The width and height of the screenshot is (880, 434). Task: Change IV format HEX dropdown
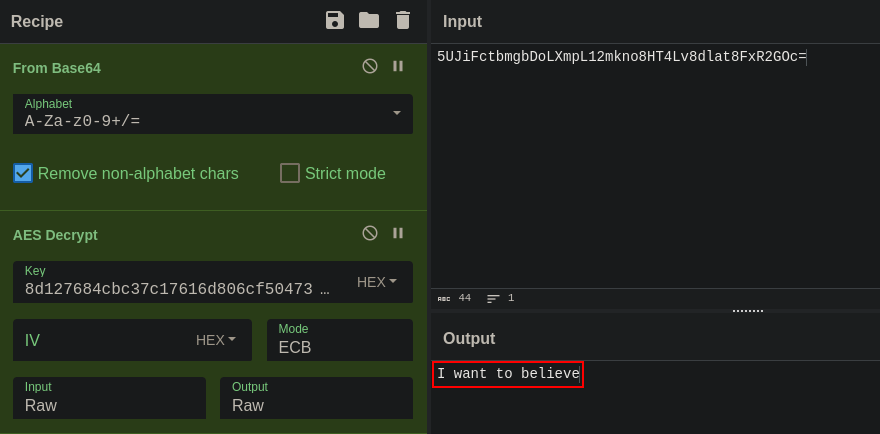click(x=216, y=340)
